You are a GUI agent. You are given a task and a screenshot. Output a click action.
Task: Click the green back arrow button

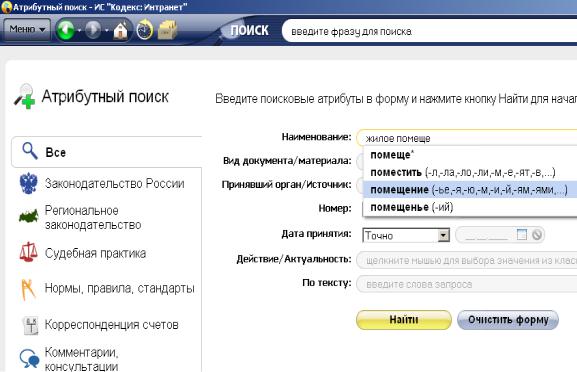point(66,30)
